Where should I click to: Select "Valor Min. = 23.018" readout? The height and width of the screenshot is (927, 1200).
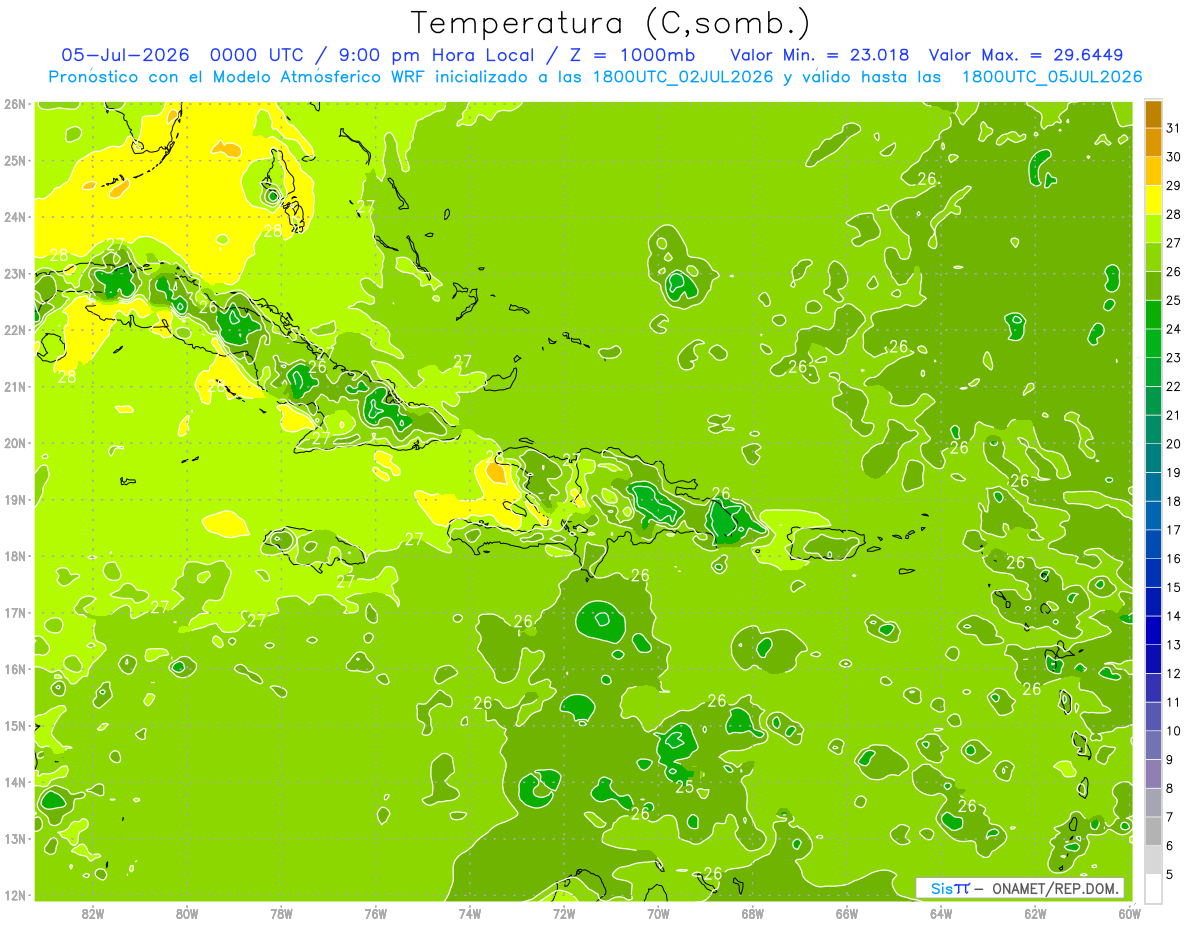pyautogui.click(x=819, y=55)
